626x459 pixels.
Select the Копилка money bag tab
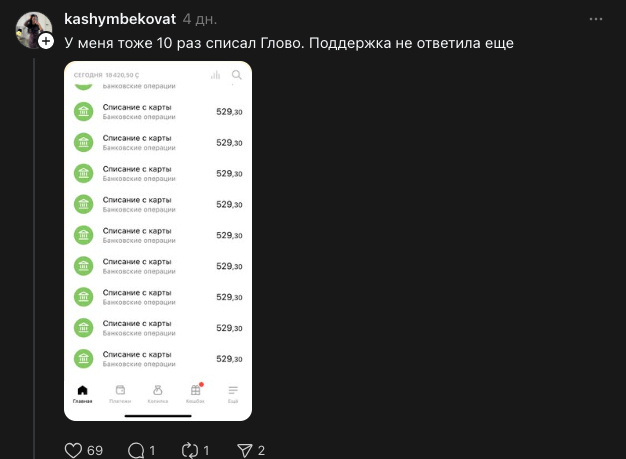pos(158,394)
